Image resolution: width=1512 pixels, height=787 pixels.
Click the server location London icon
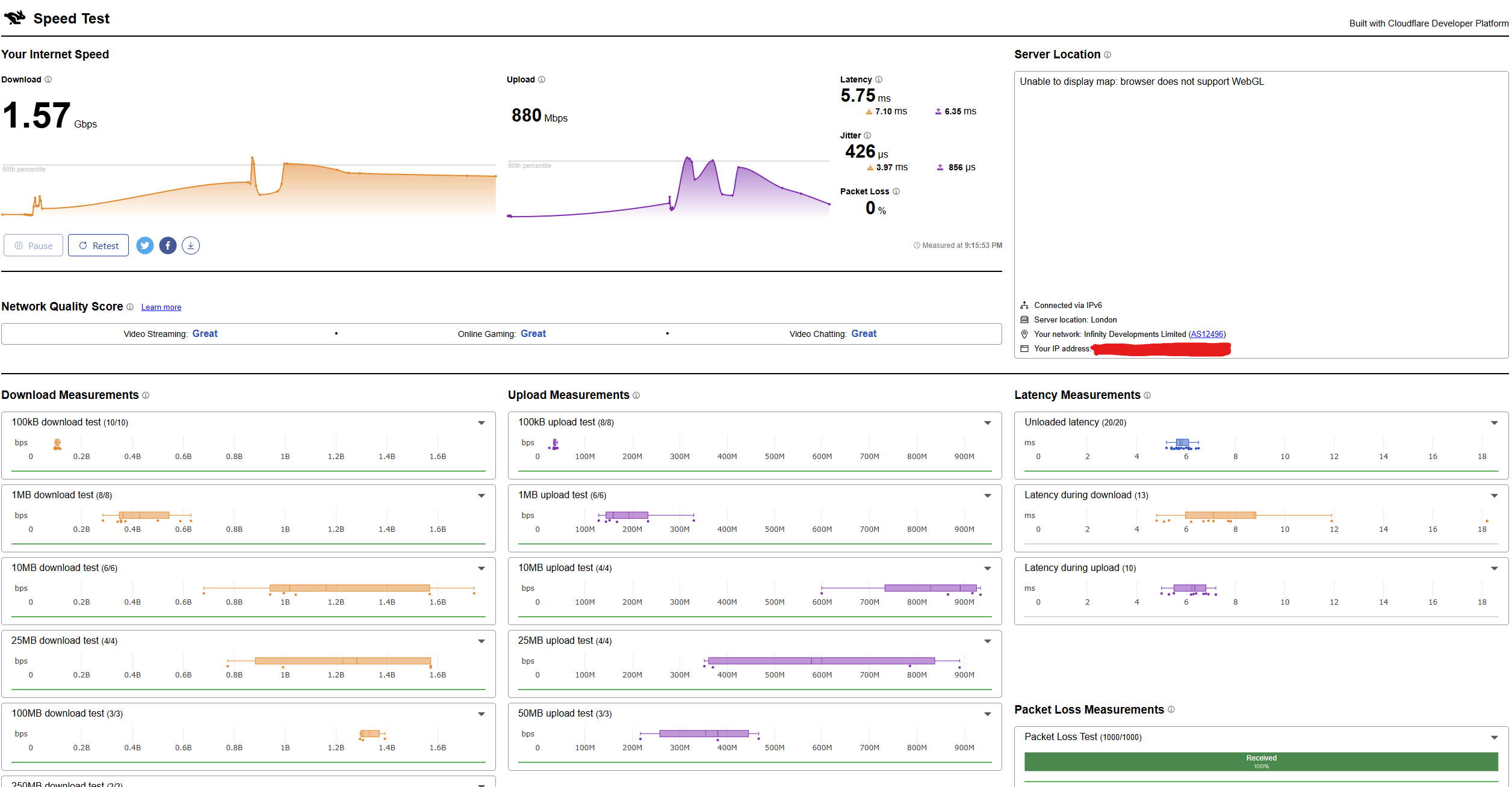pyautogui.click(x=1024, y=319)
